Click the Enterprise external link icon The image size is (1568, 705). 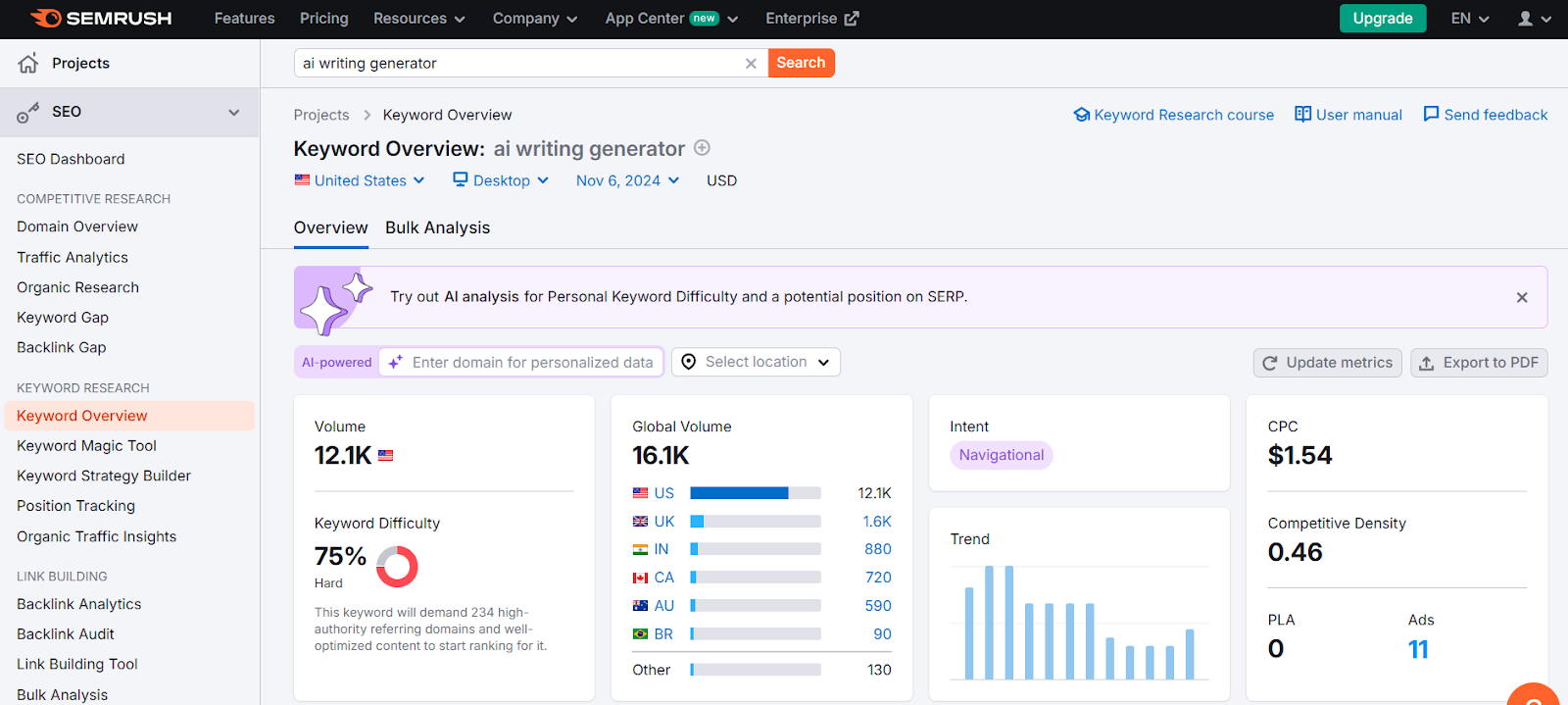852,19
